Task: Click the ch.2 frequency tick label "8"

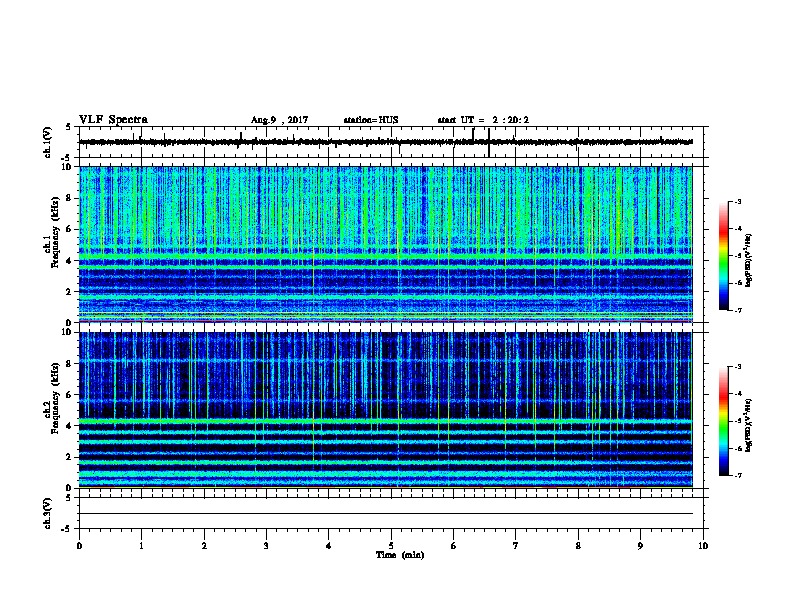Action: 70,363
